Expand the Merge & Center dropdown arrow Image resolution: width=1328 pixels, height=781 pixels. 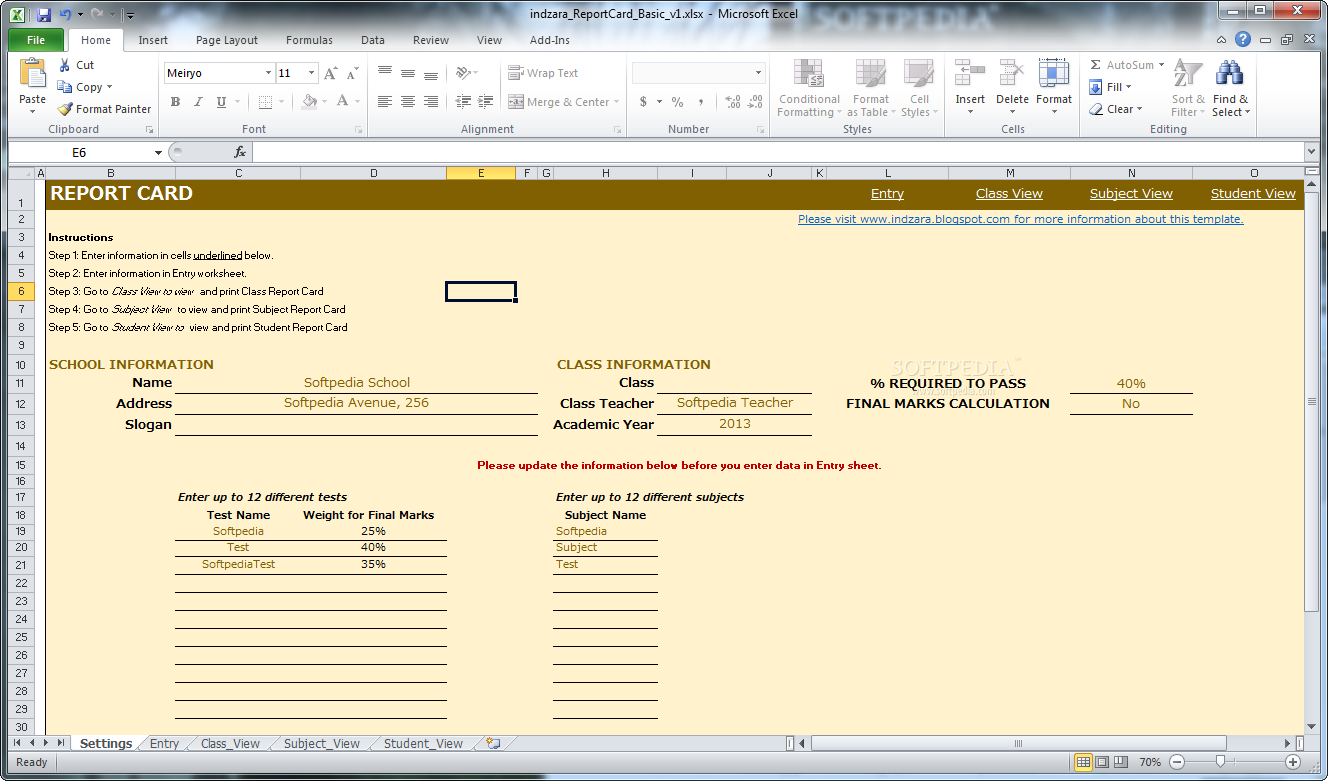coord(616,102)
